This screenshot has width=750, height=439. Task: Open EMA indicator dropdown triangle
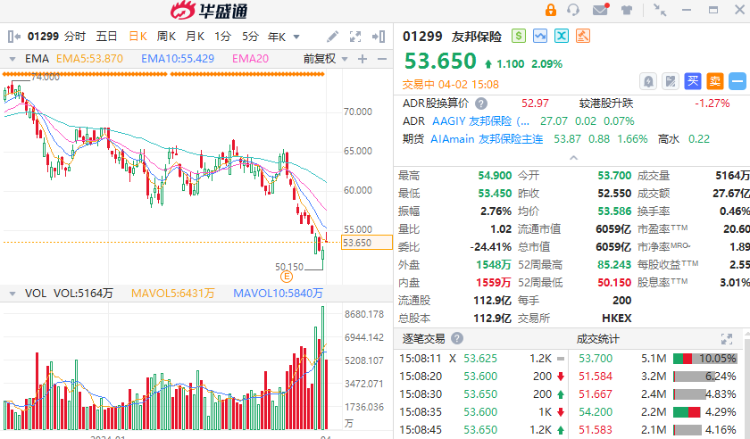coord(12,59)
